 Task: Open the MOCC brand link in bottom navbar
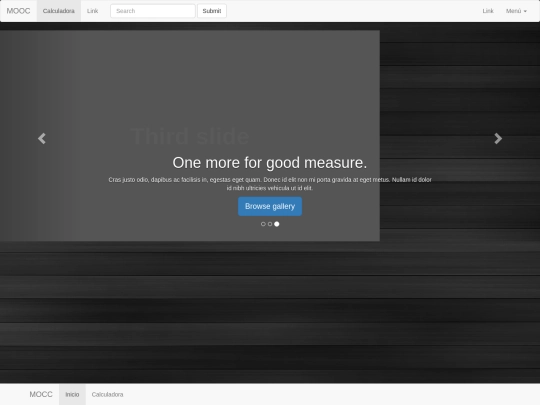(41, 394)
